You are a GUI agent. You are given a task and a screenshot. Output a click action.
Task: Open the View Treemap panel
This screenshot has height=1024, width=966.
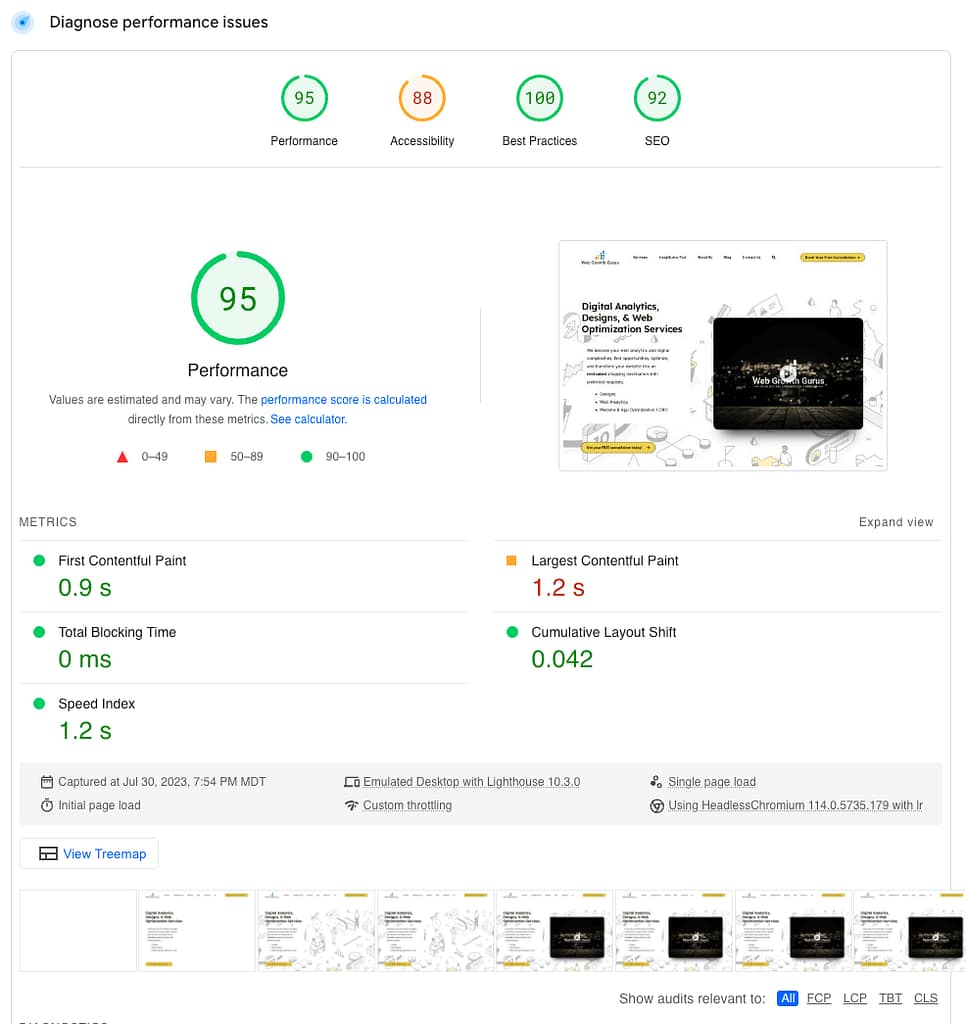[x=88, y=853]
